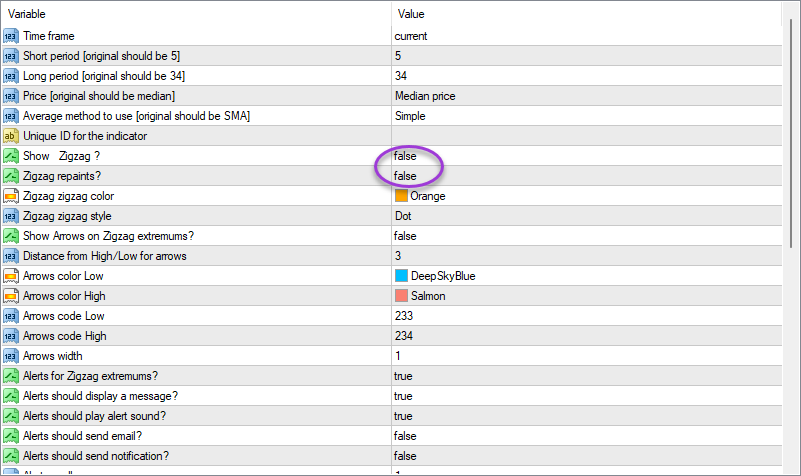
Task: Click the Show Zigzag boolean icon
Action: 11,156
